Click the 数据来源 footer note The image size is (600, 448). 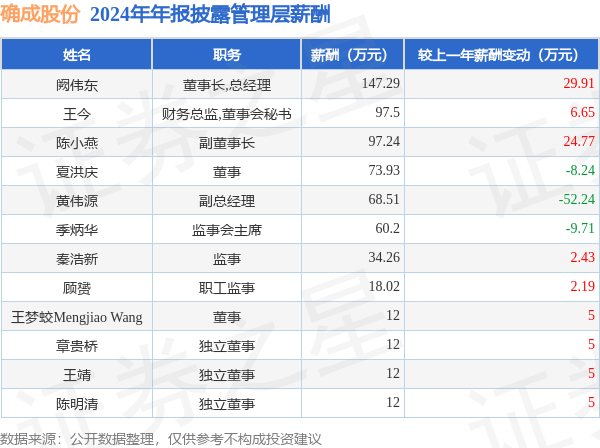[x=161, y=439]
